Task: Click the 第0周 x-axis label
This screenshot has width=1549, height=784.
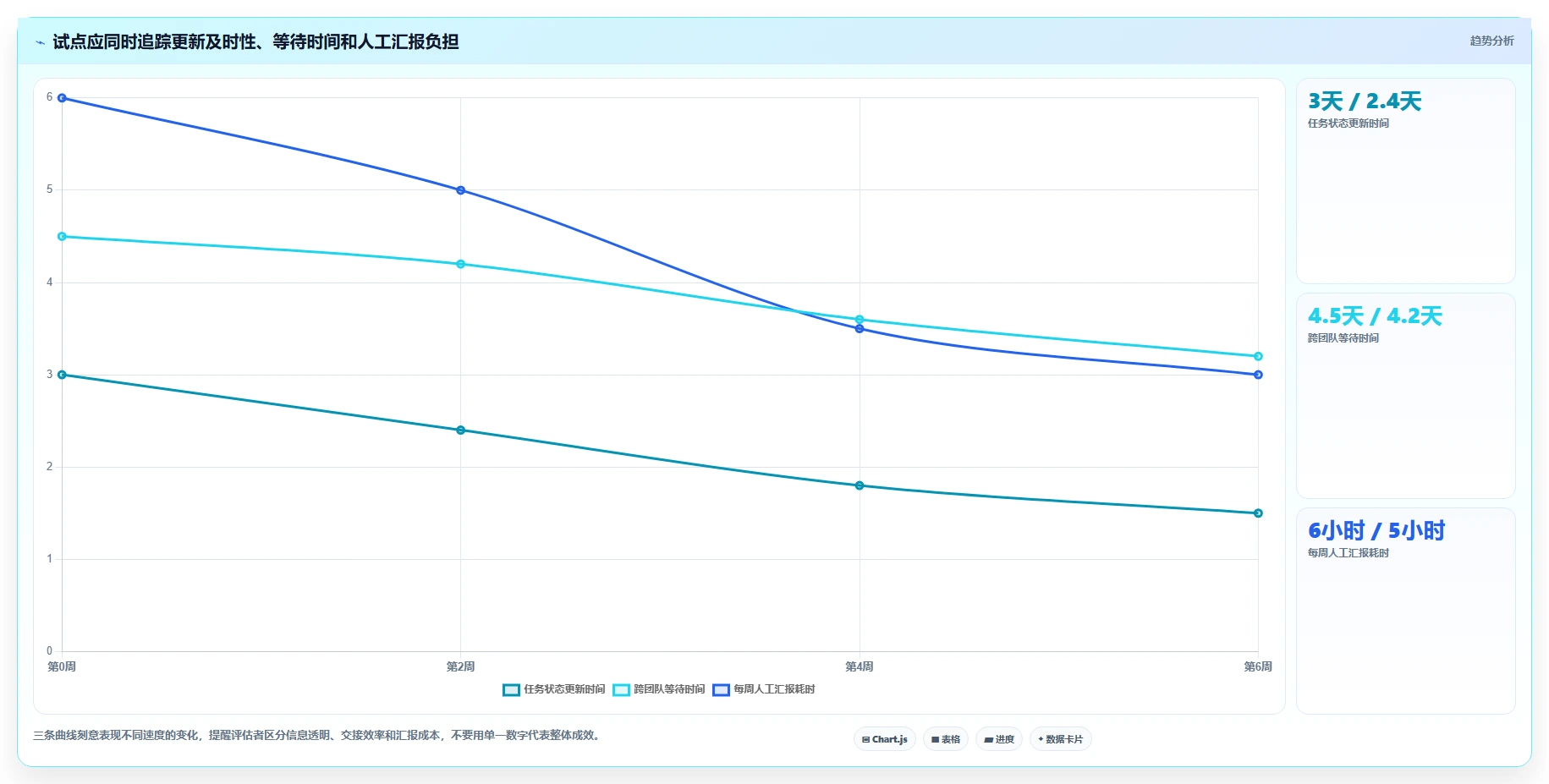Action: (x=62, y=666)
